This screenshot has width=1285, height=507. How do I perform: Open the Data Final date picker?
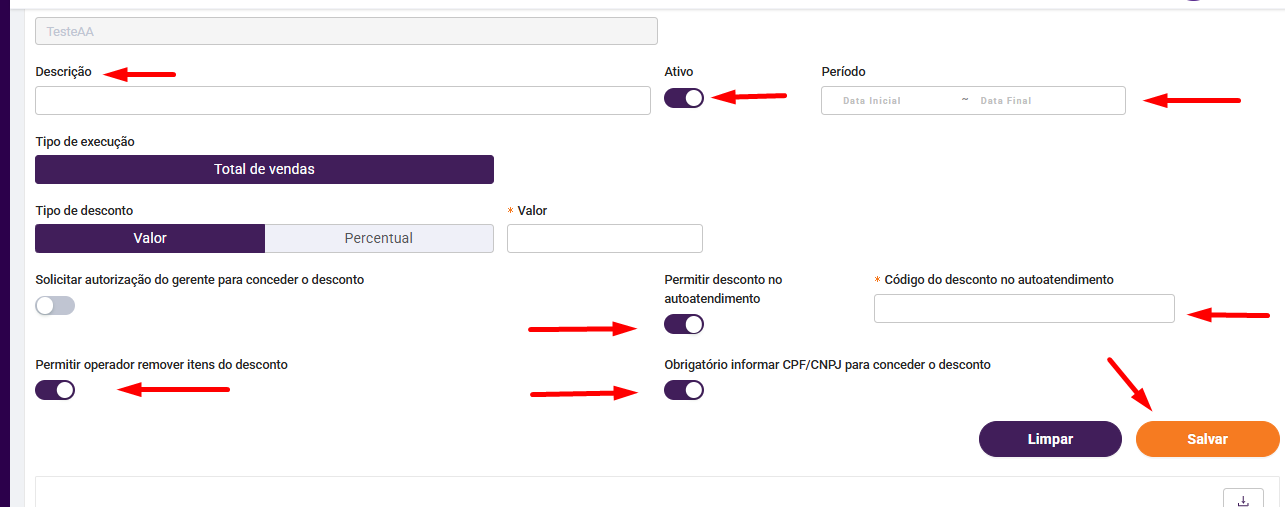(x=1006, y=101)
